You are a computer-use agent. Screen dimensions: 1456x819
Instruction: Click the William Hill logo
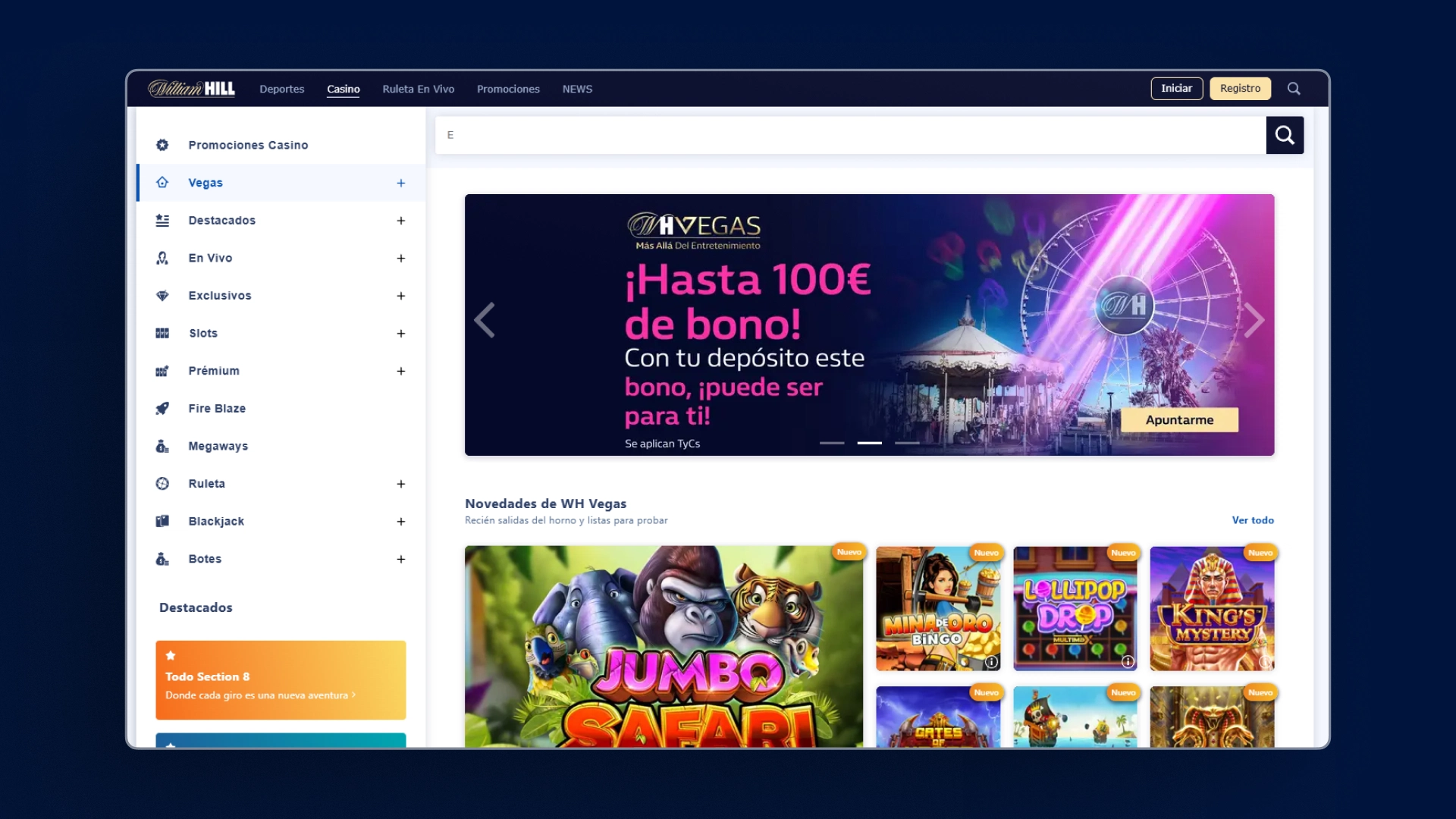pos(191,89)
